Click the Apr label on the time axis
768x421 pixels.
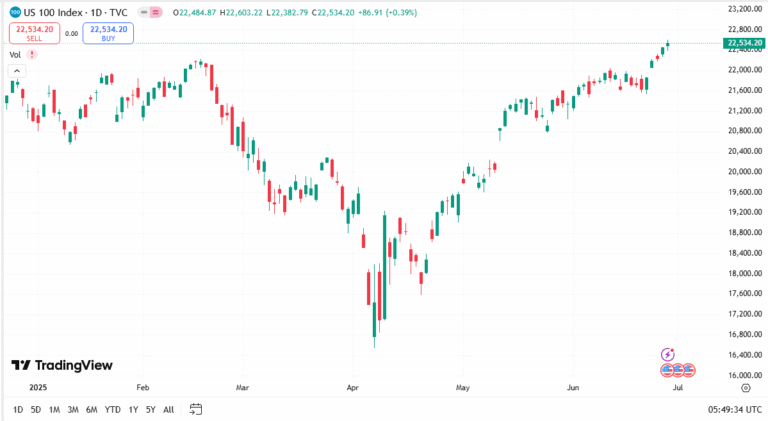coord(351,386)
